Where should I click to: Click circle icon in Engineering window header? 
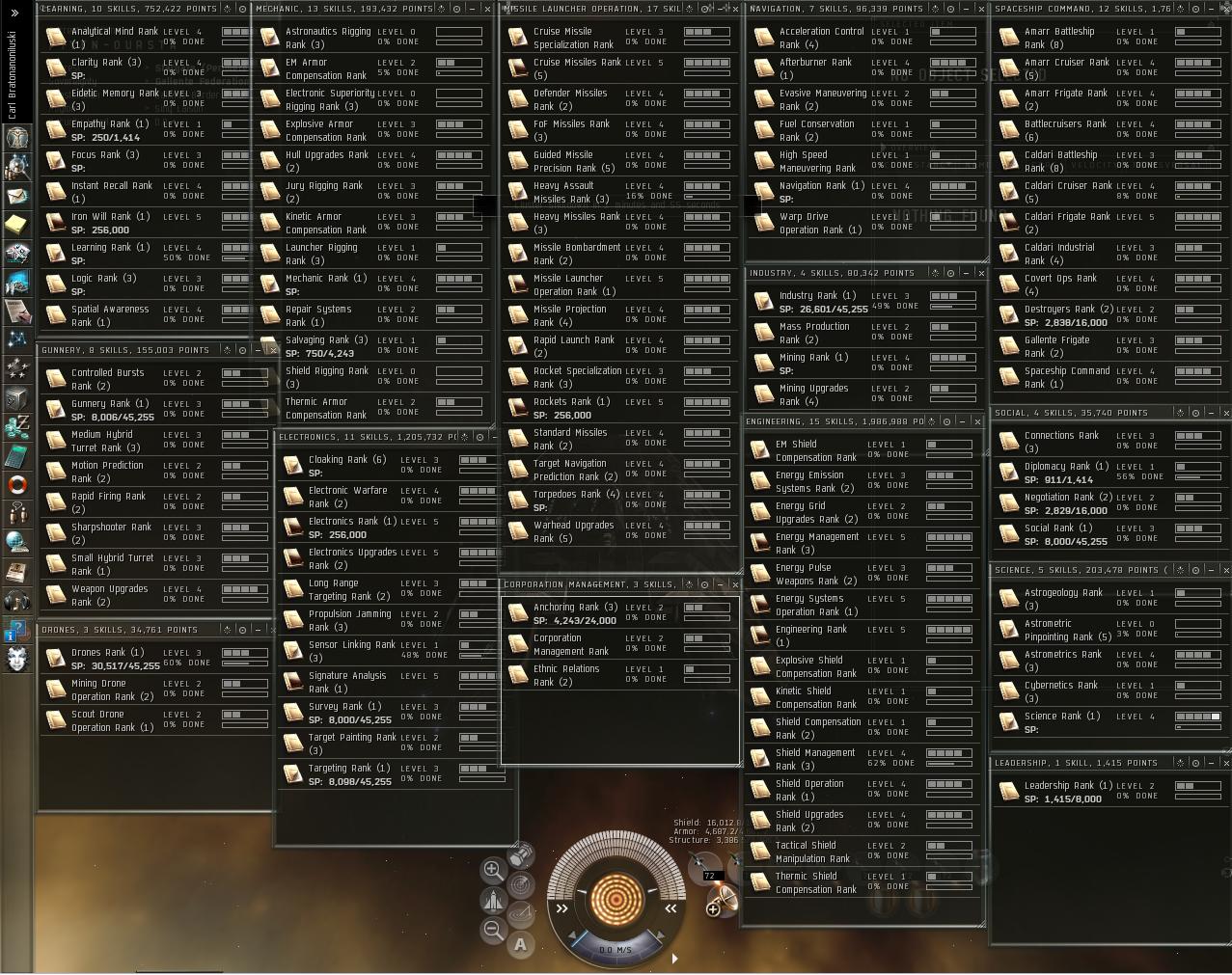pos(947,421)
